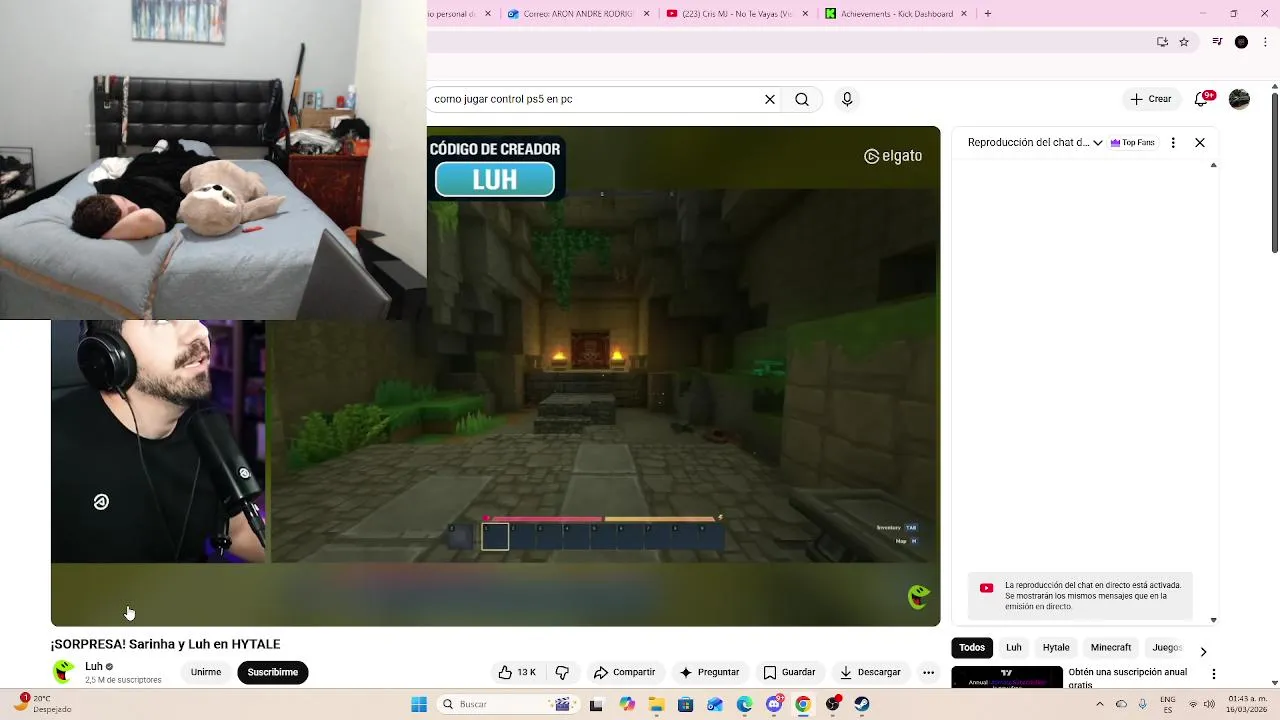This screenshot has width=1280, height=720.
Task: Open more actions ellipsis below video
Action: (928, 672)
